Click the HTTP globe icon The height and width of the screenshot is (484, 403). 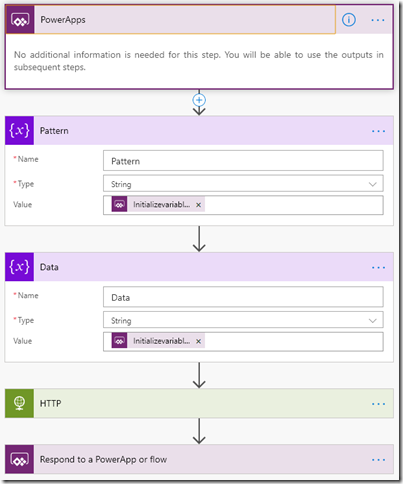tap(19, 403)
